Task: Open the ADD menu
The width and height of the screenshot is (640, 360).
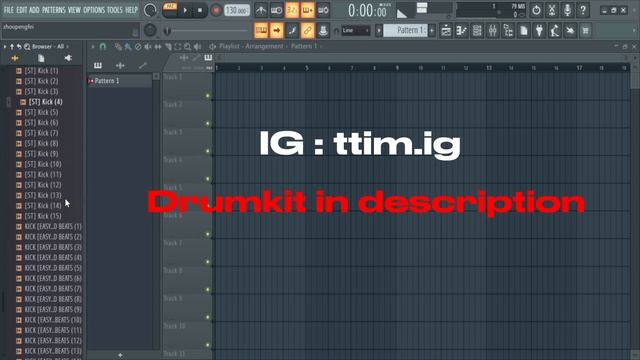Action: (x=34, y=10)
